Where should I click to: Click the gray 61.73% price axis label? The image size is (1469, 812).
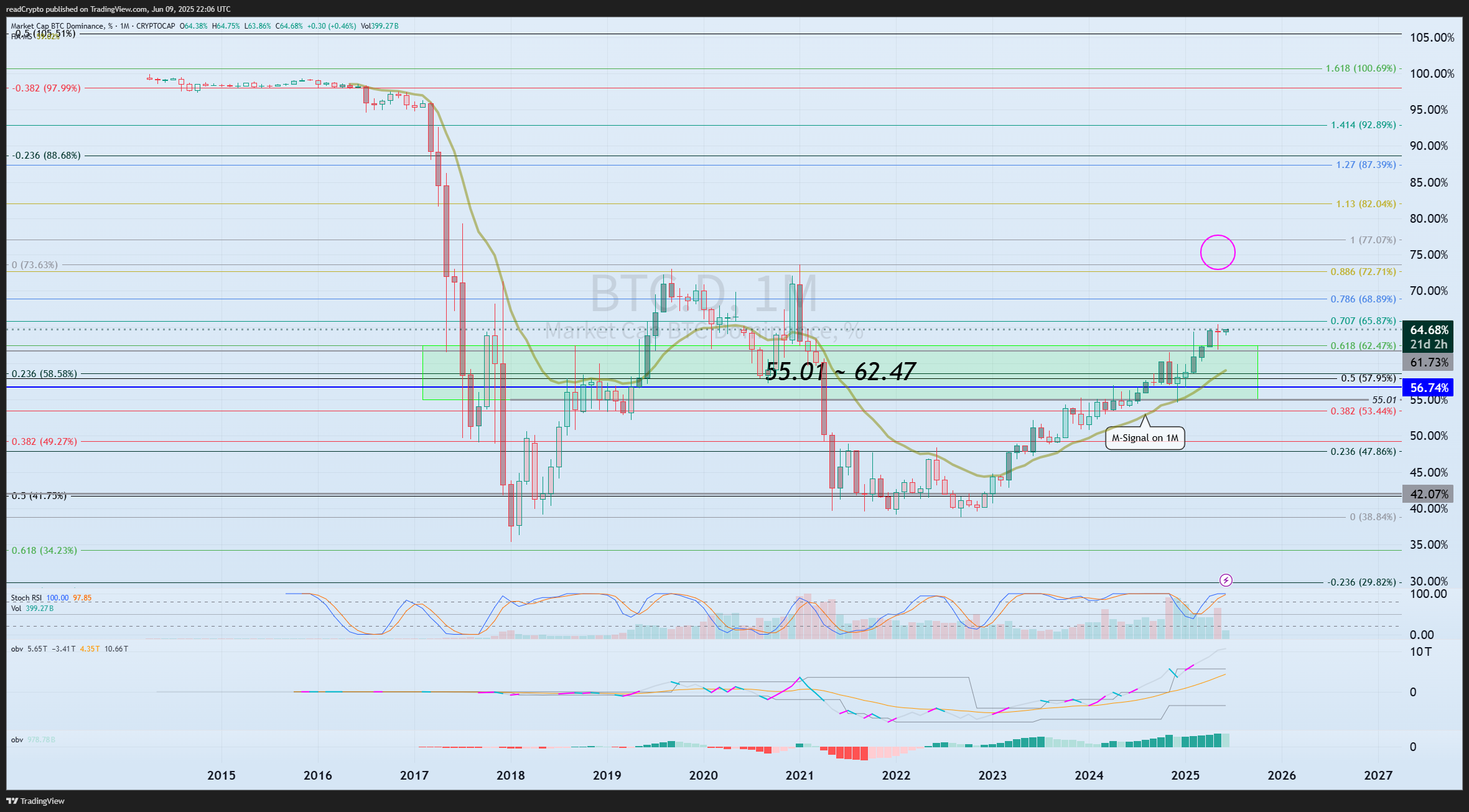tap(1429, 362)
